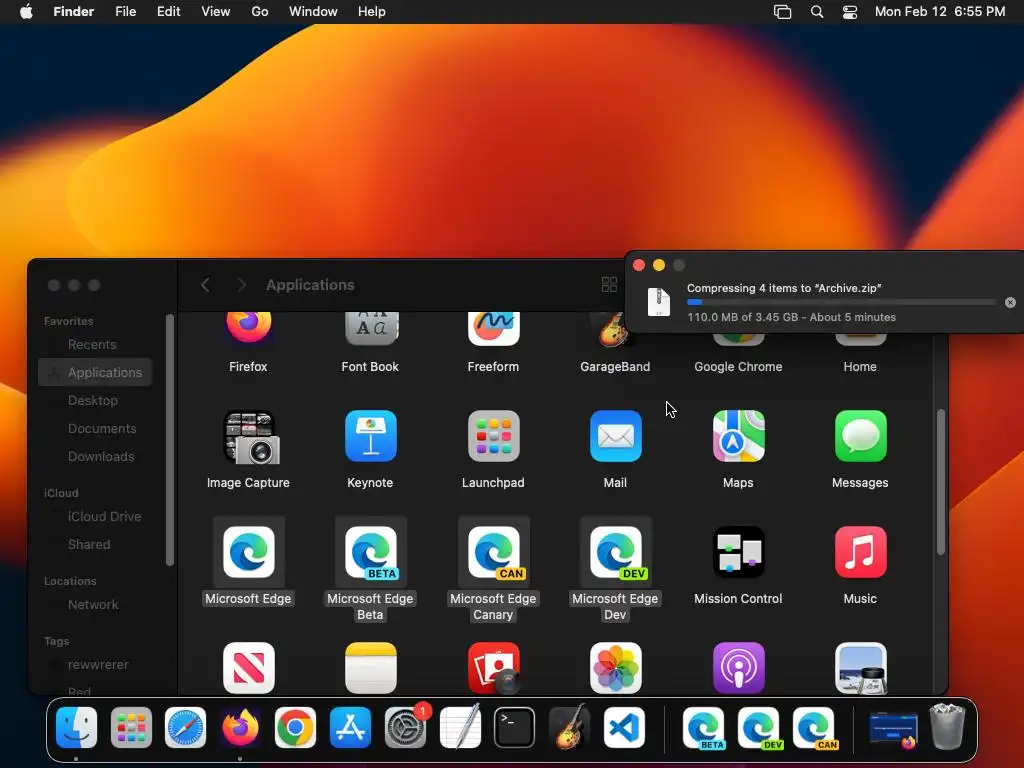Screen dimensions: 1024x768
Task: Click the Finder window vertical scrollbar
Action: (941, 482)
